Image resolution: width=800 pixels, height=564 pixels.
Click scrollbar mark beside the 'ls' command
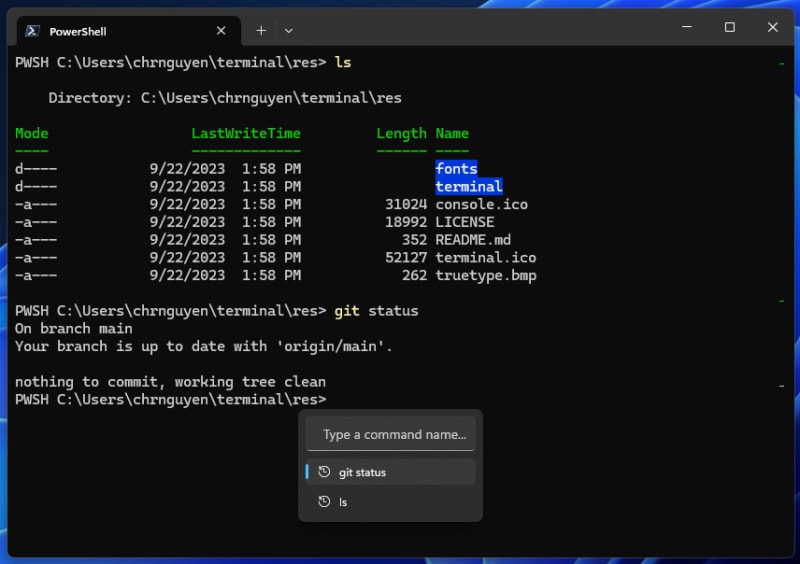coord(781,63)
